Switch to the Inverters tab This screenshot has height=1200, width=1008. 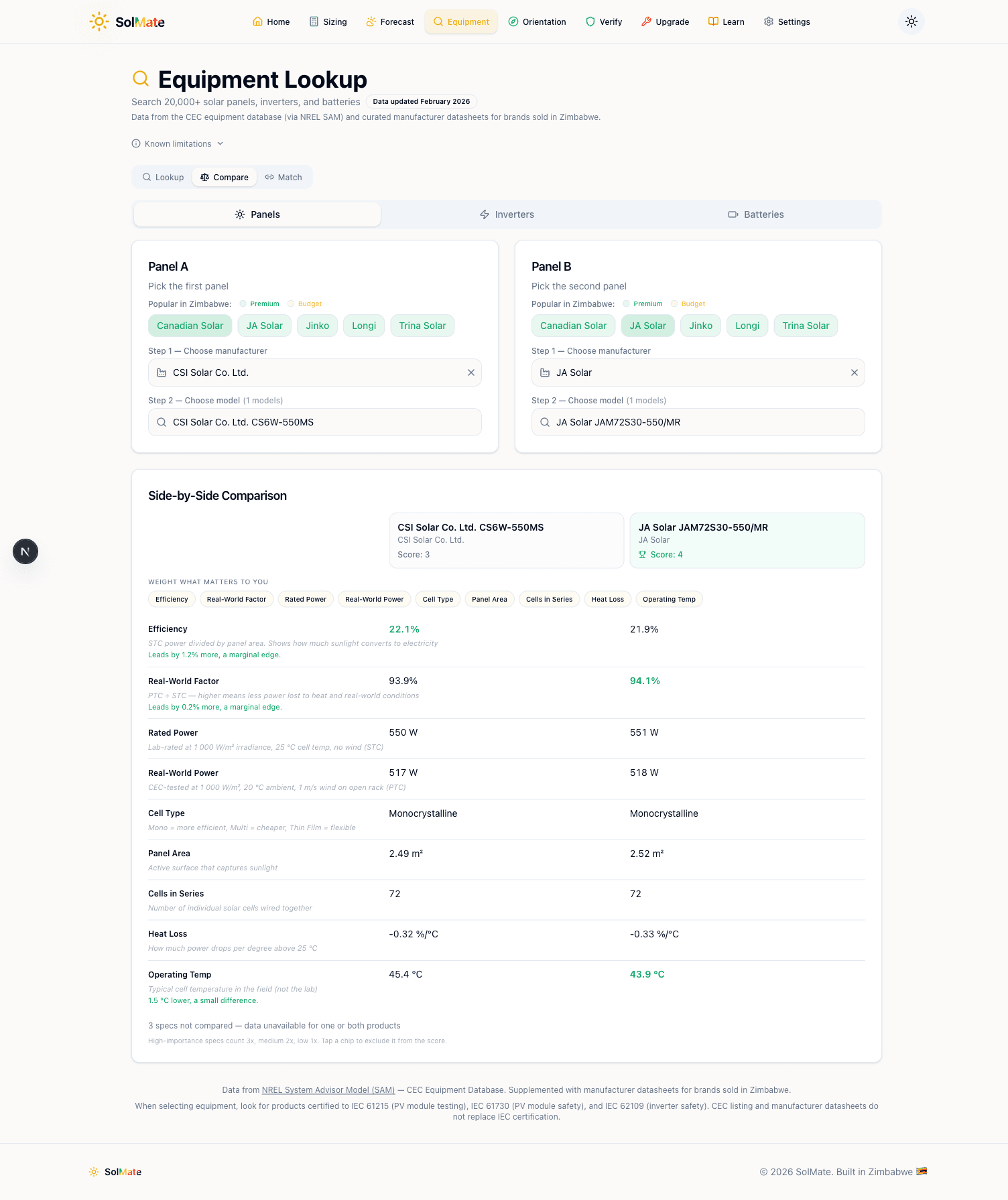(507, 214)
